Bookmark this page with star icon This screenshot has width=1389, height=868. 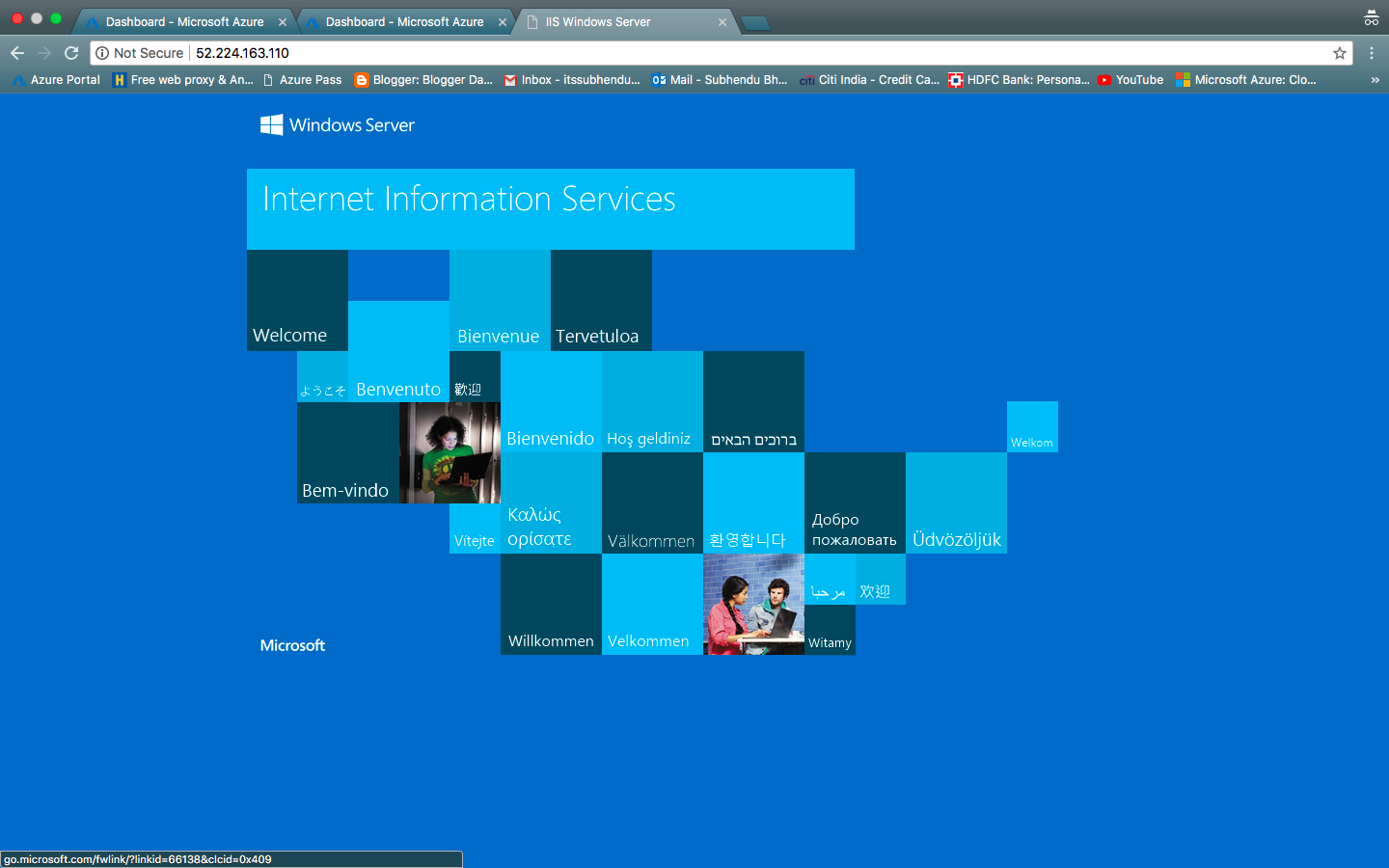point(1340,53)
